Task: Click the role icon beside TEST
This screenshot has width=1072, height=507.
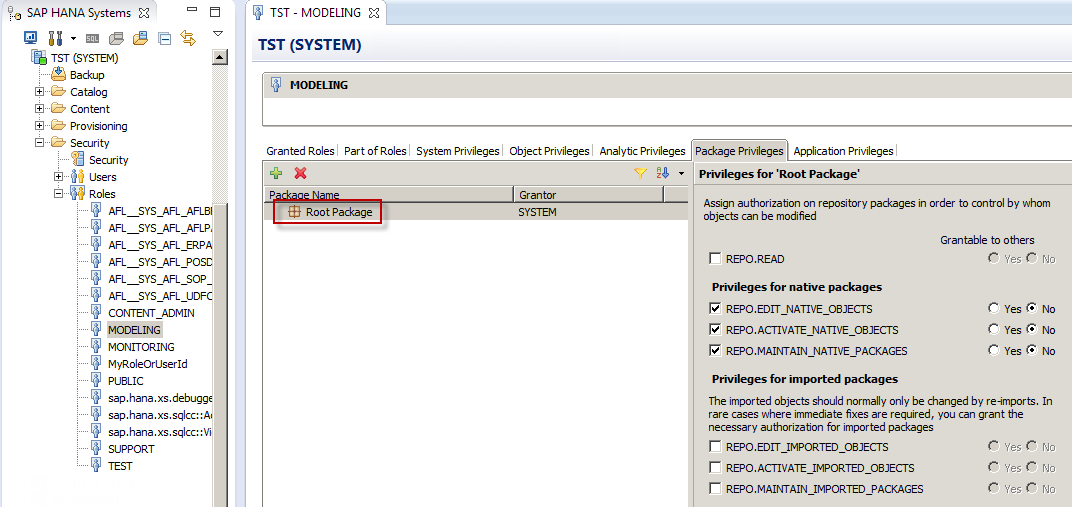Action: pyautogui.click(x=96, y=466)
